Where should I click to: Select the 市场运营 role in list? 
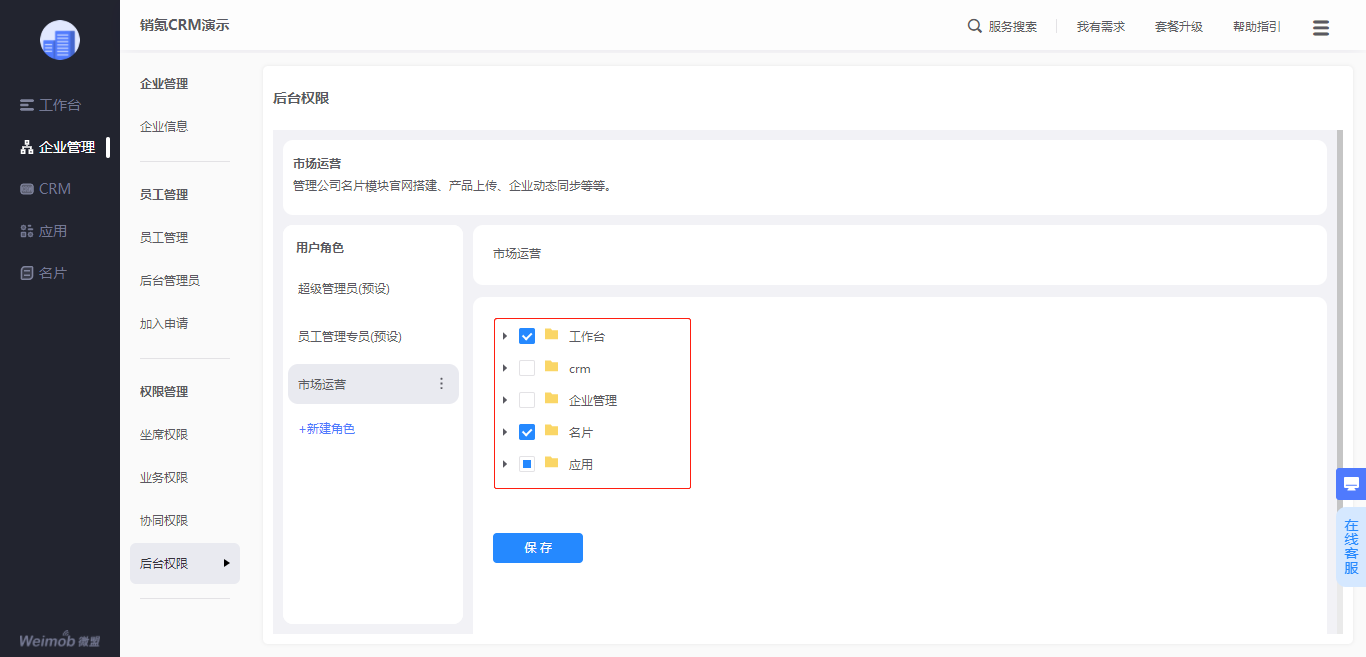click(373, 384)
